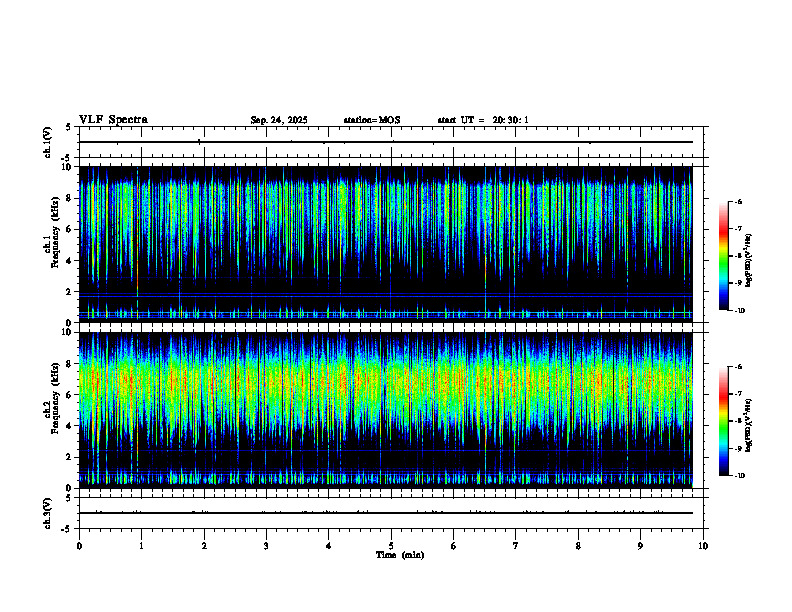Click time axis tick label "1"
792x612 pixels.
pyautogui.click(x=141, y=546)
